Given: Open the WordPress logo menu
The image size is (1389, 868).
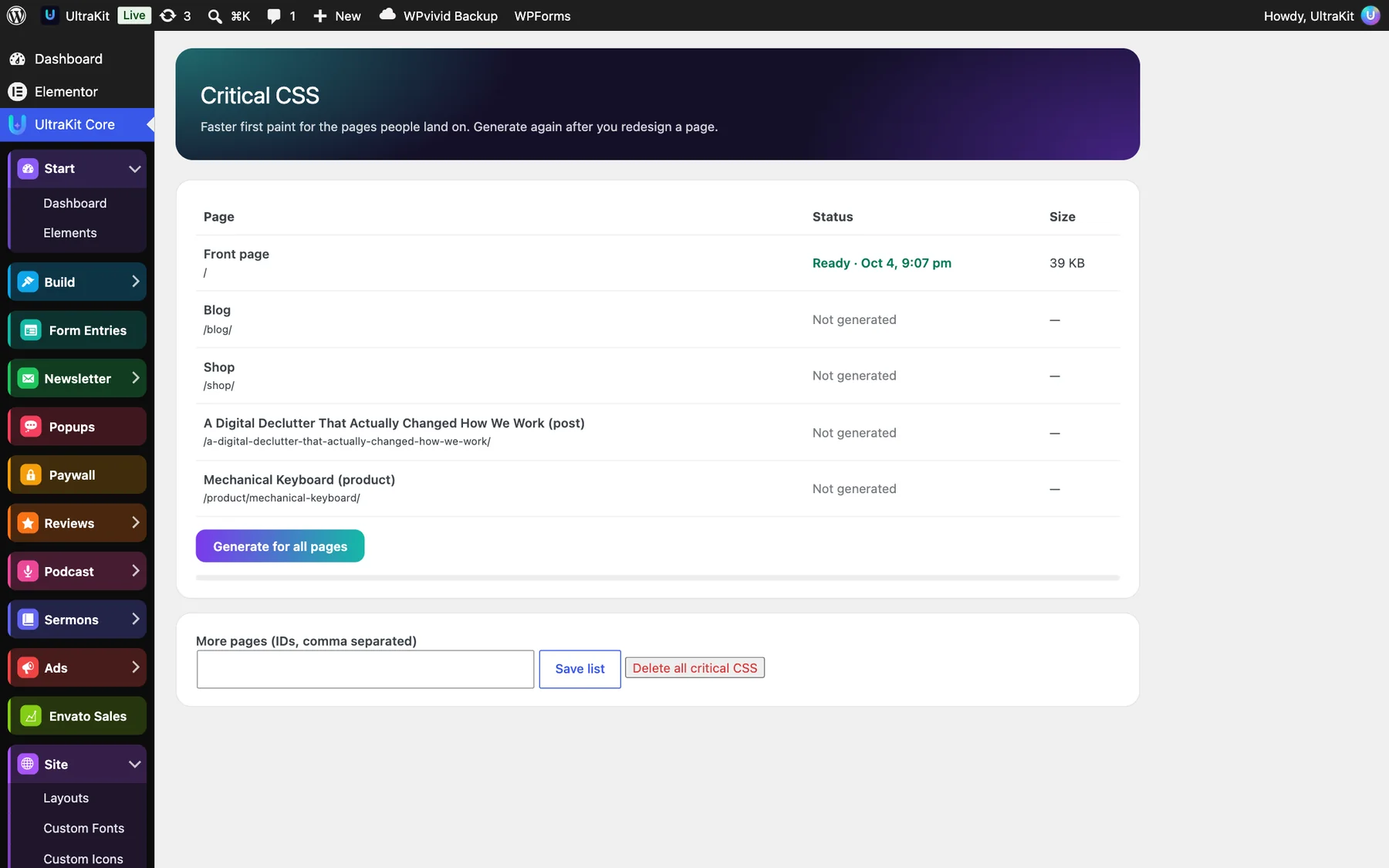Looking at the screenshot, I should coord(16,15).
